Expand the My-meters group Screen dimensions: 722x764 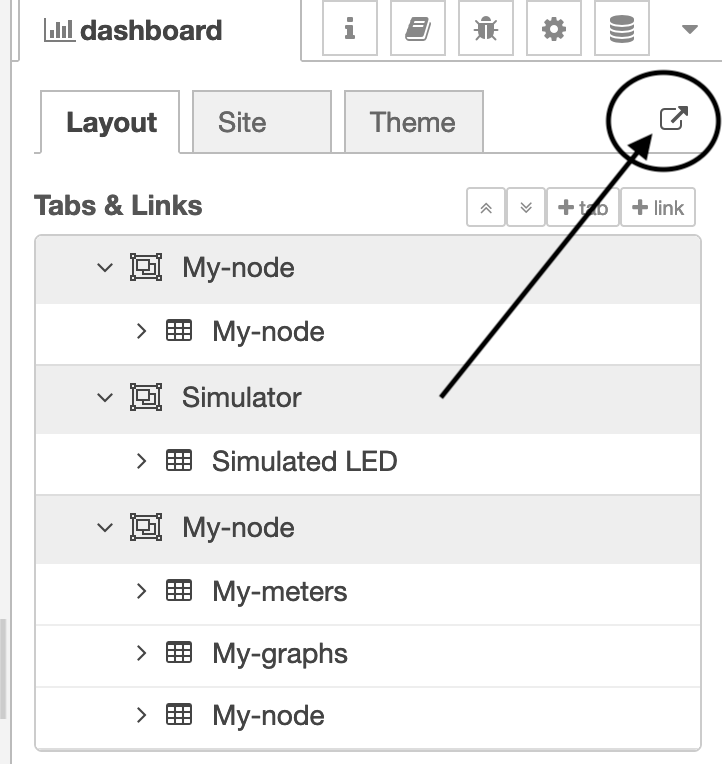(141, 591)
